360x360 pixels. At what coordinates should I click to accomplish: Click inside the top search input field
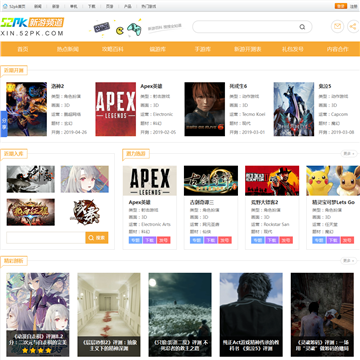[x=246, y=27]
